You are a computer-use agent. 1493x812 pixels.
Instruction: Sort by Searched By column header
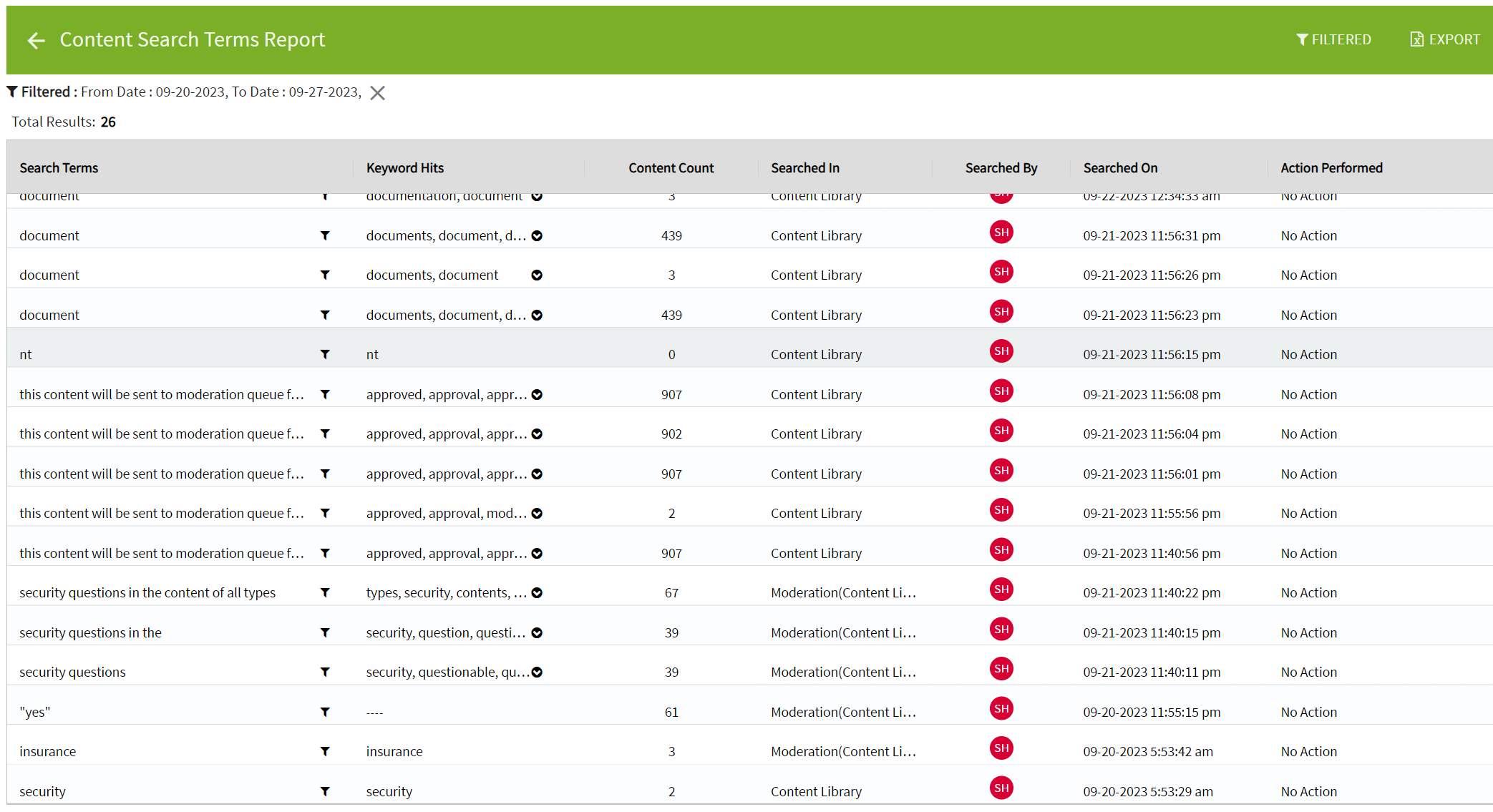point(1001,168)
